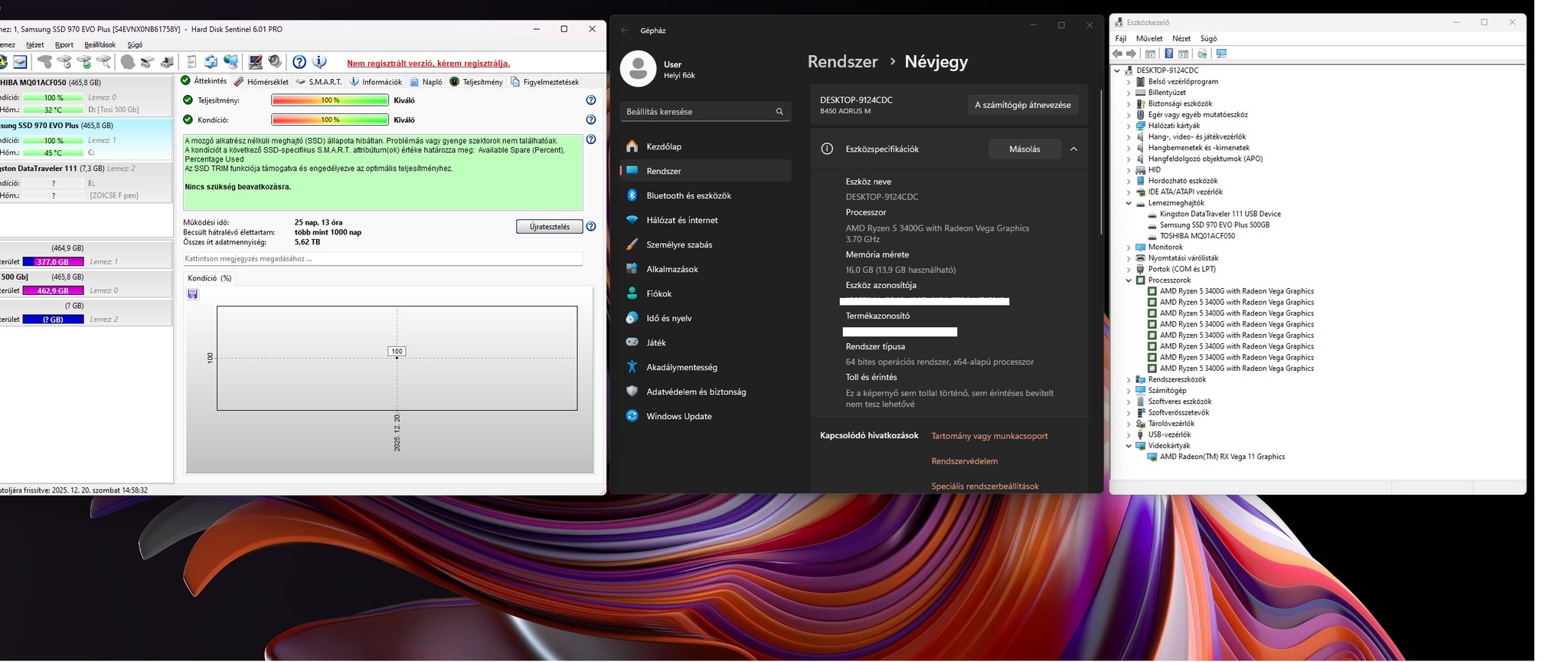Click the show/hide console tree icon in Eszközkezelő toolbar
Image resolution: width=1568 pixels, height=662 pixels.
[1150, 54]
